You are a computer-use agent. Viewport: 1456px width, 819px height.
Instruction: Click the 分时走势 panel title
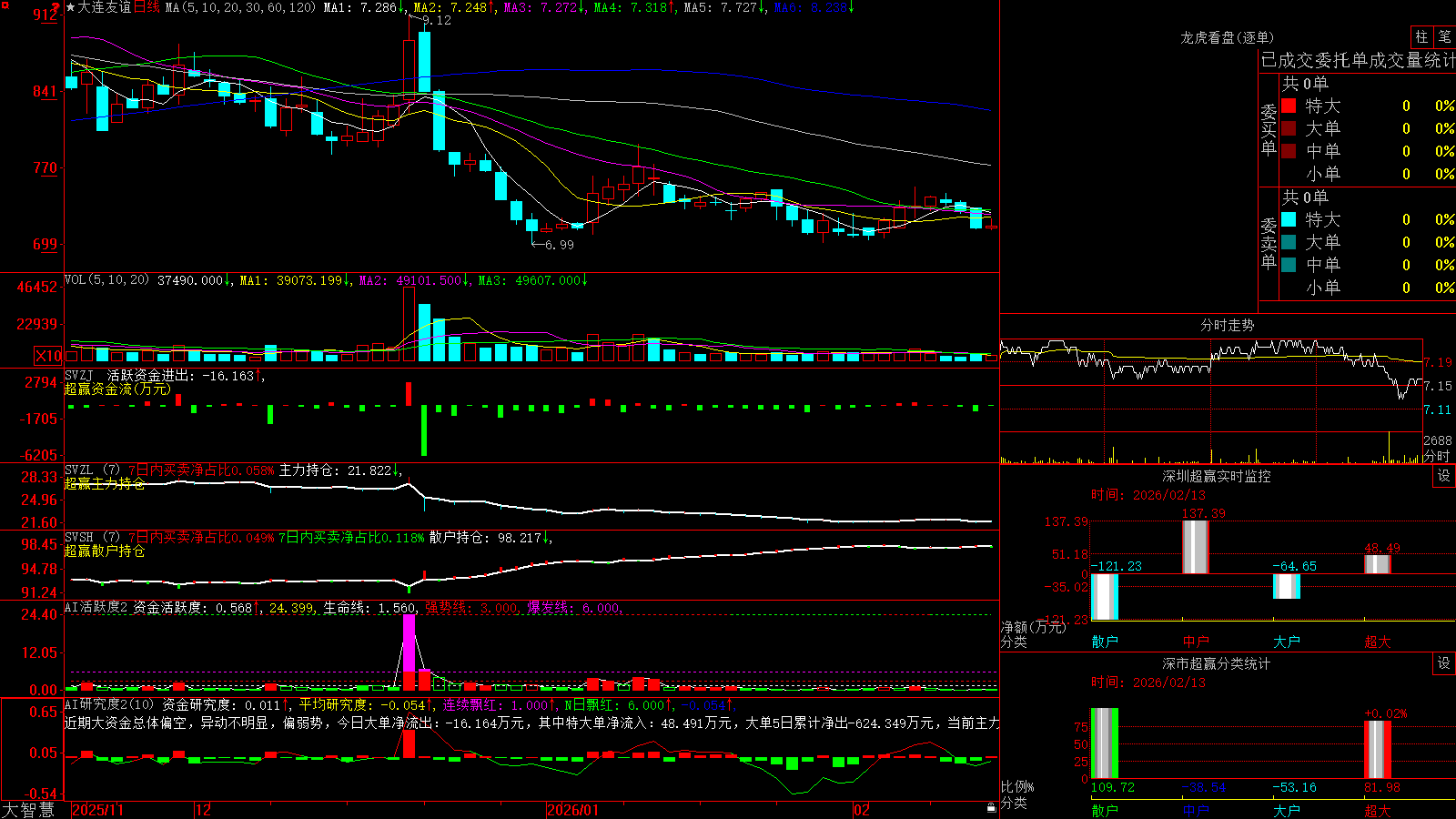(1227, 325)
